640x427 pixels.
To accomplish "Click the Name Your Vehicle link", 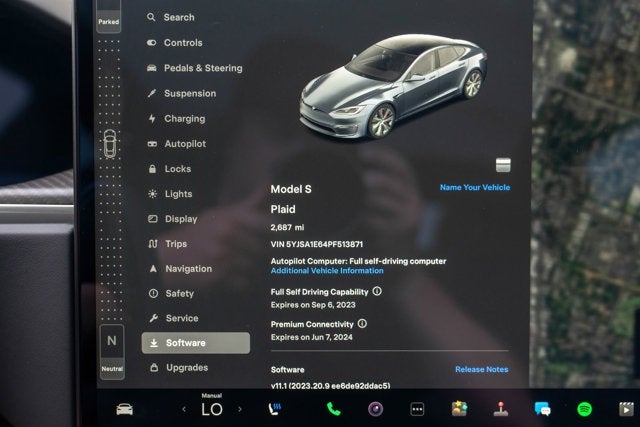I will point(475,187).
